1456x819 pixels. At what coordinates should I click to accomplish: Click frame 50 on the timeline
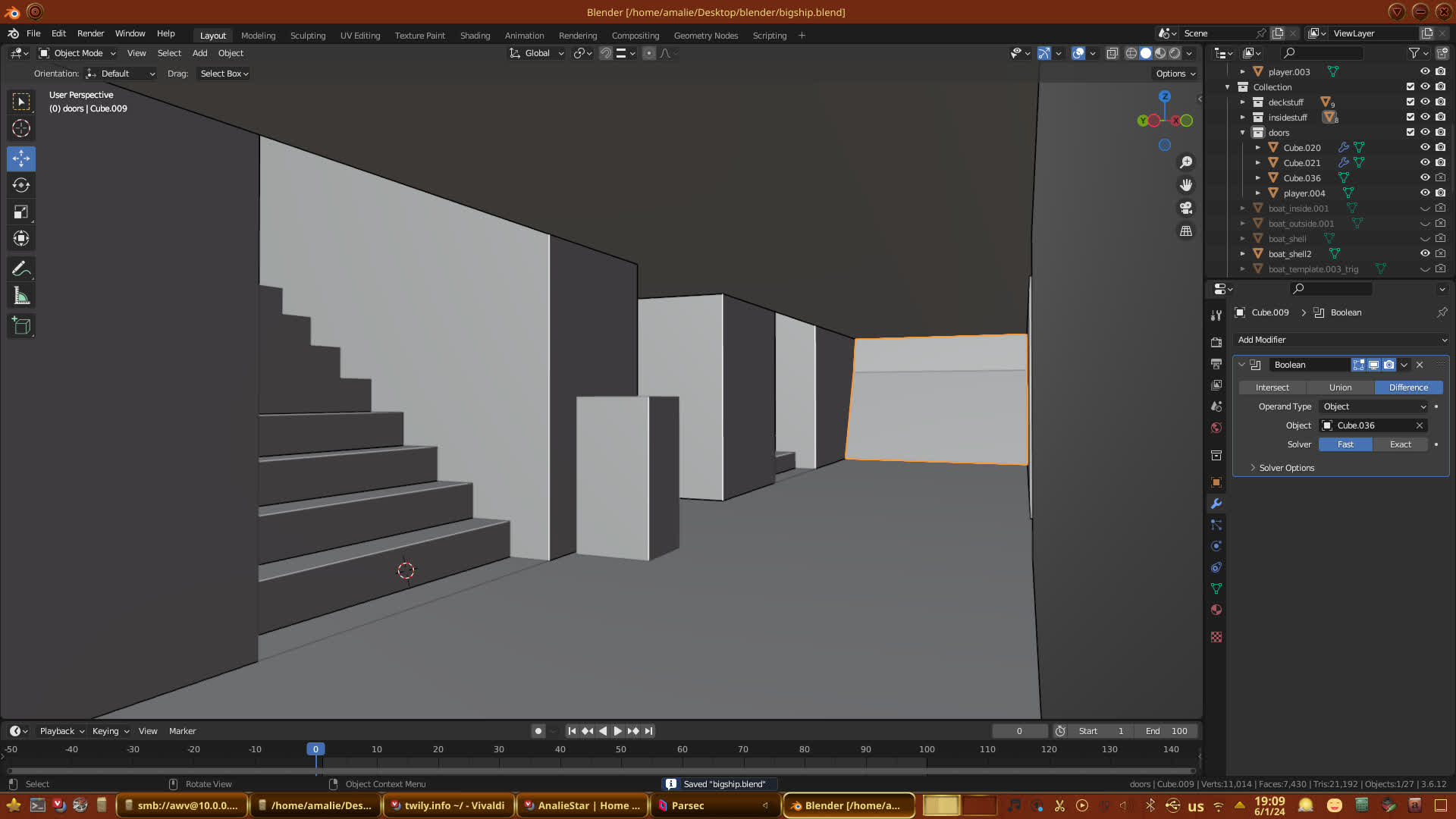(x=621, y=749)
